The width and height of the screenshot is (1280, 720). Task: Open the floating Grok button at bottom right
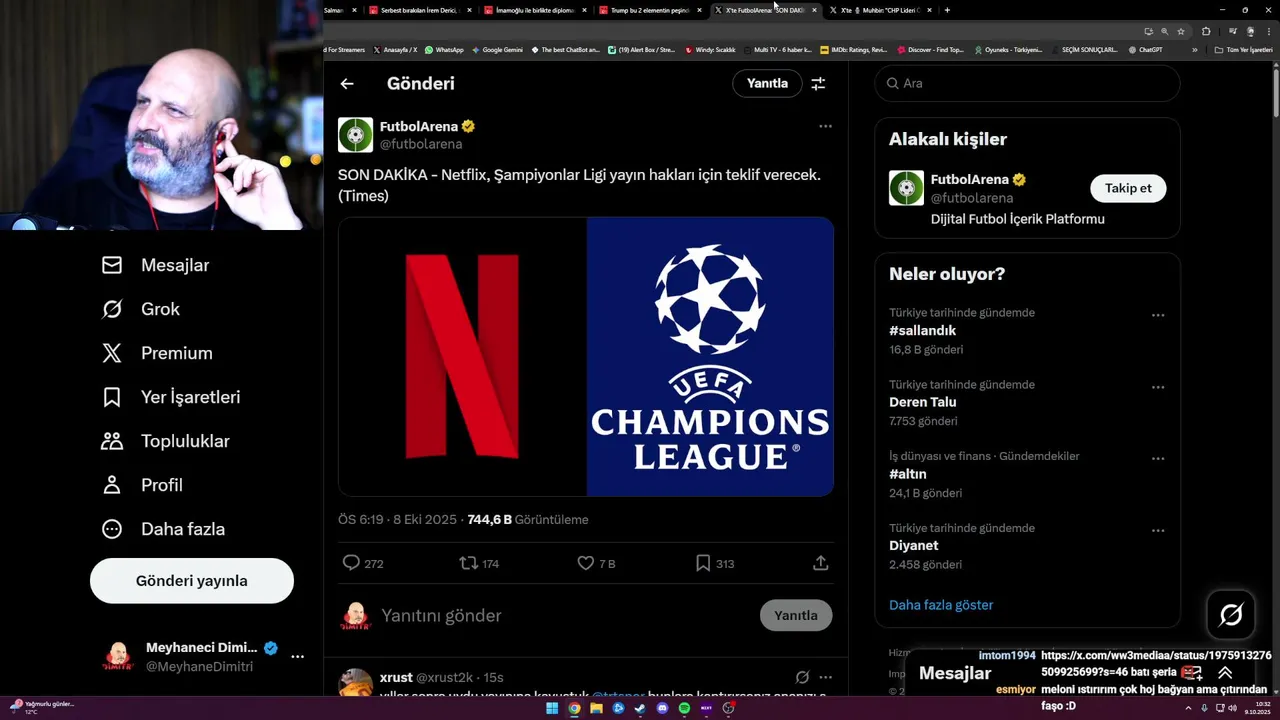point(1231,615)
